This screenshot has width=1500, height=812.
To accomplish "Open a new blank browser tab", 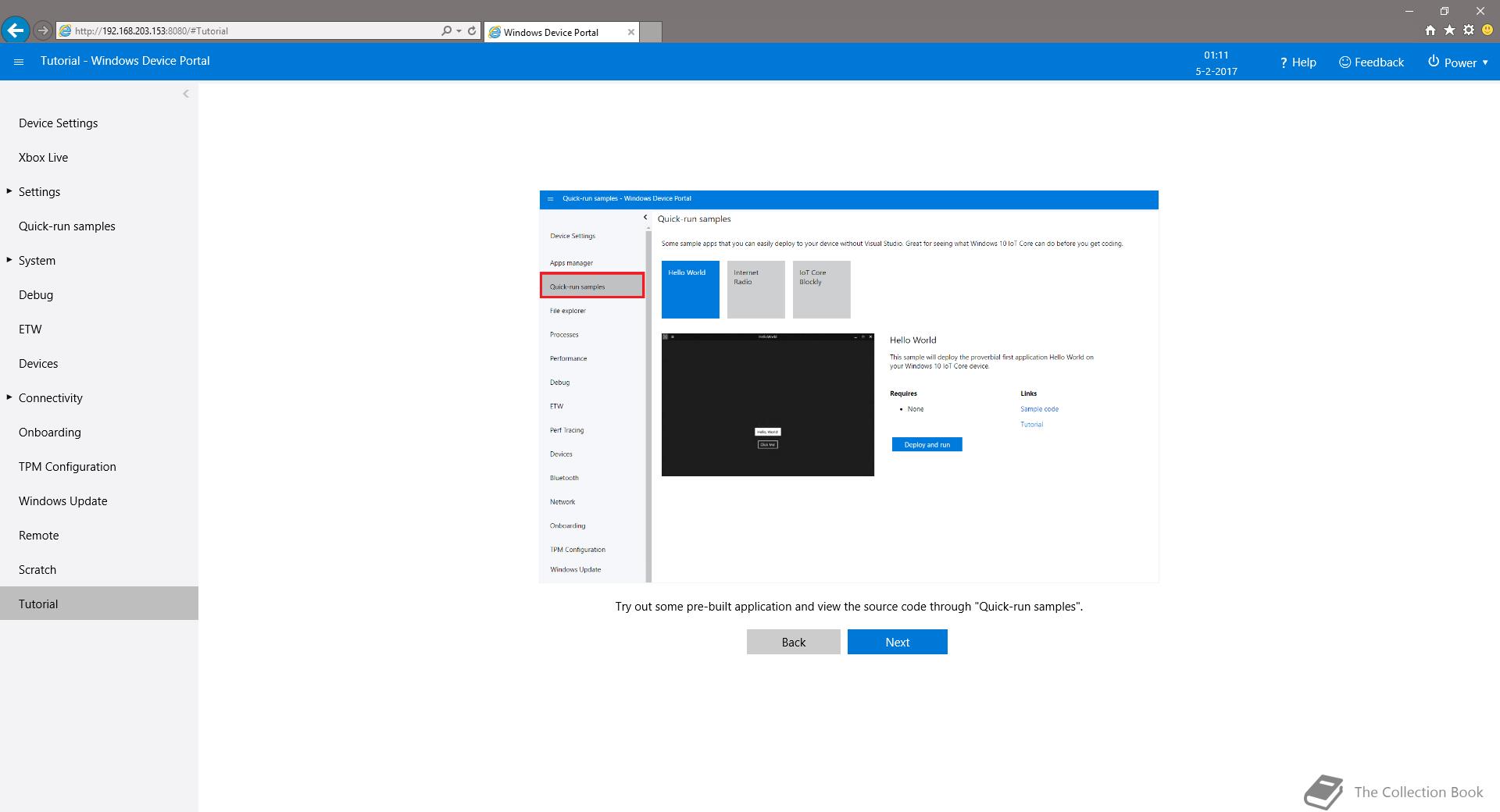I will click(x=651, y=32).
